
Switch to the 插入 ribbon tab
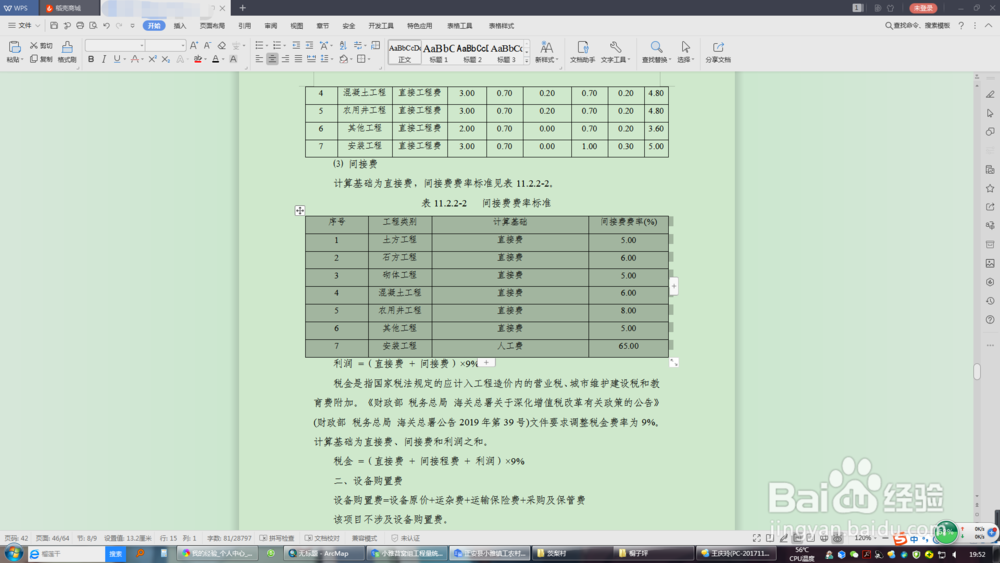click(x=180, y=26)
